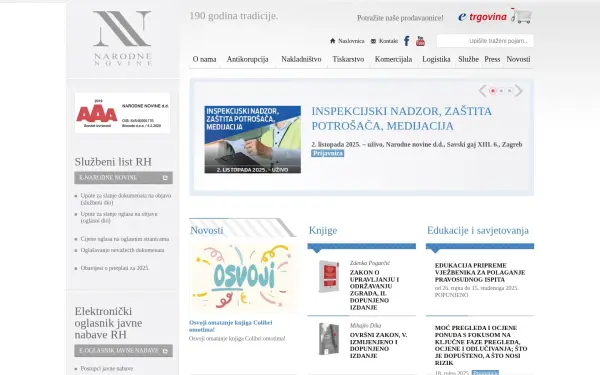This screenshot has width=600, height=375.
Task: Open the Inspekcijski nadzor, zaštita potrošača headline
Action: tap(401, 118)
